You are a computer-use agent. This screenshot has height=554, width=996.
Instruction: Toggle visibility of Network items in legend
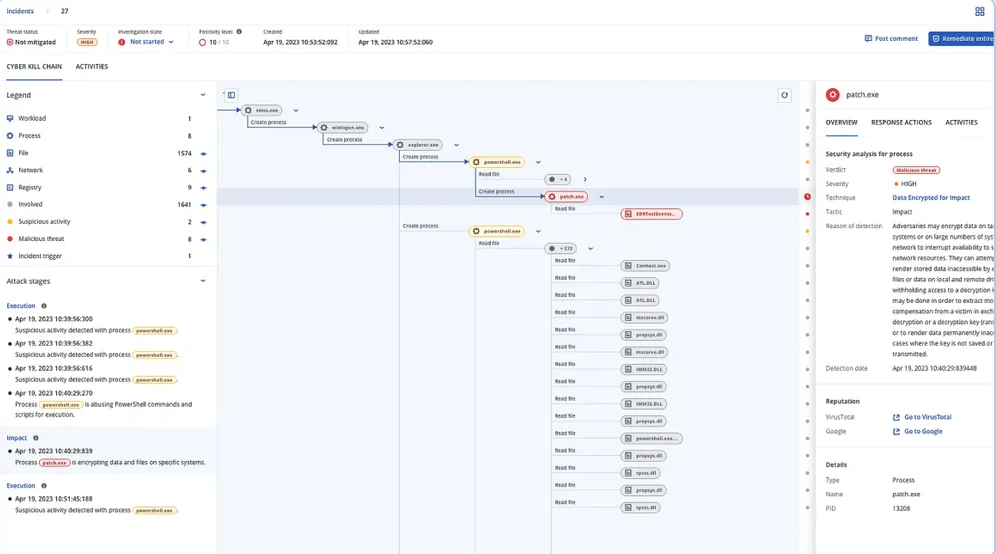203,171
